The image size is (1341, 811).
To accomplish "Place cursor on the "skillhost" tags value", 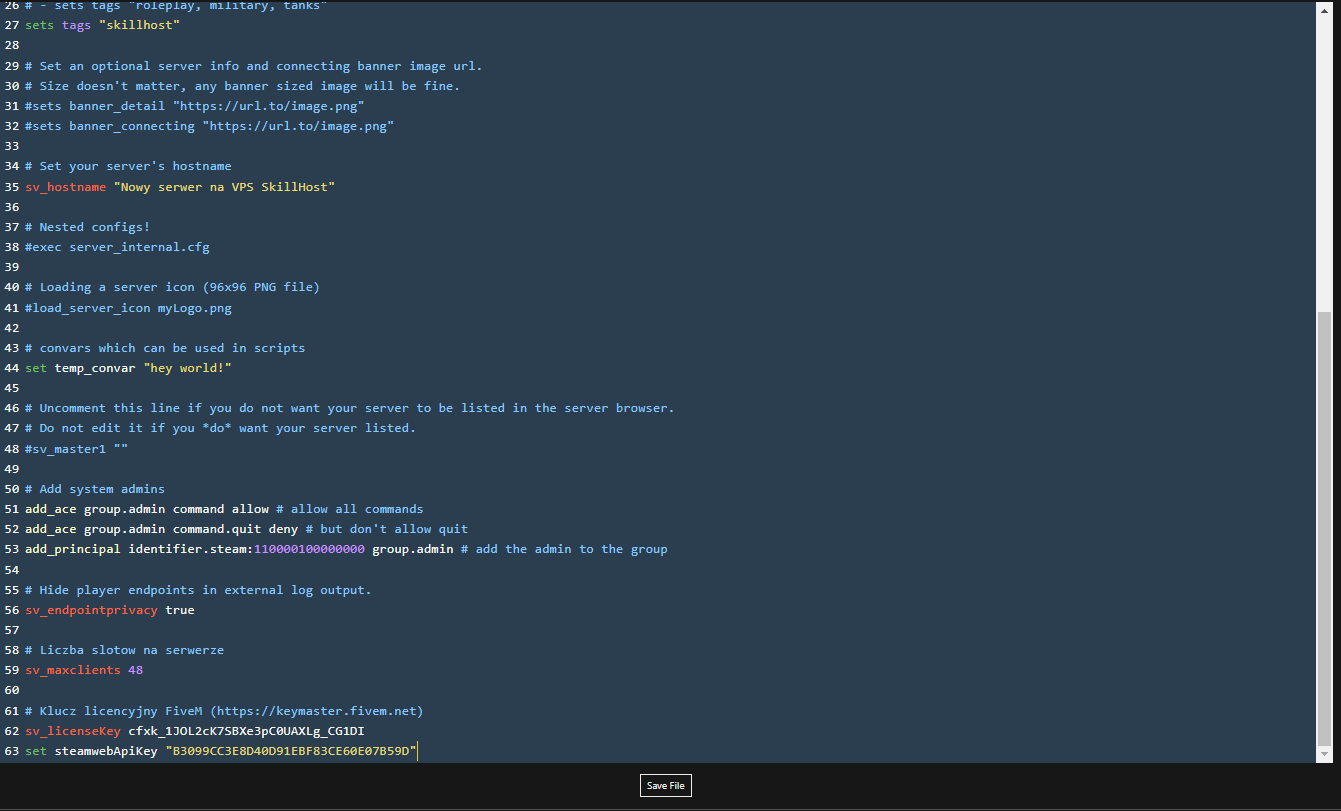I will point(139,25).
